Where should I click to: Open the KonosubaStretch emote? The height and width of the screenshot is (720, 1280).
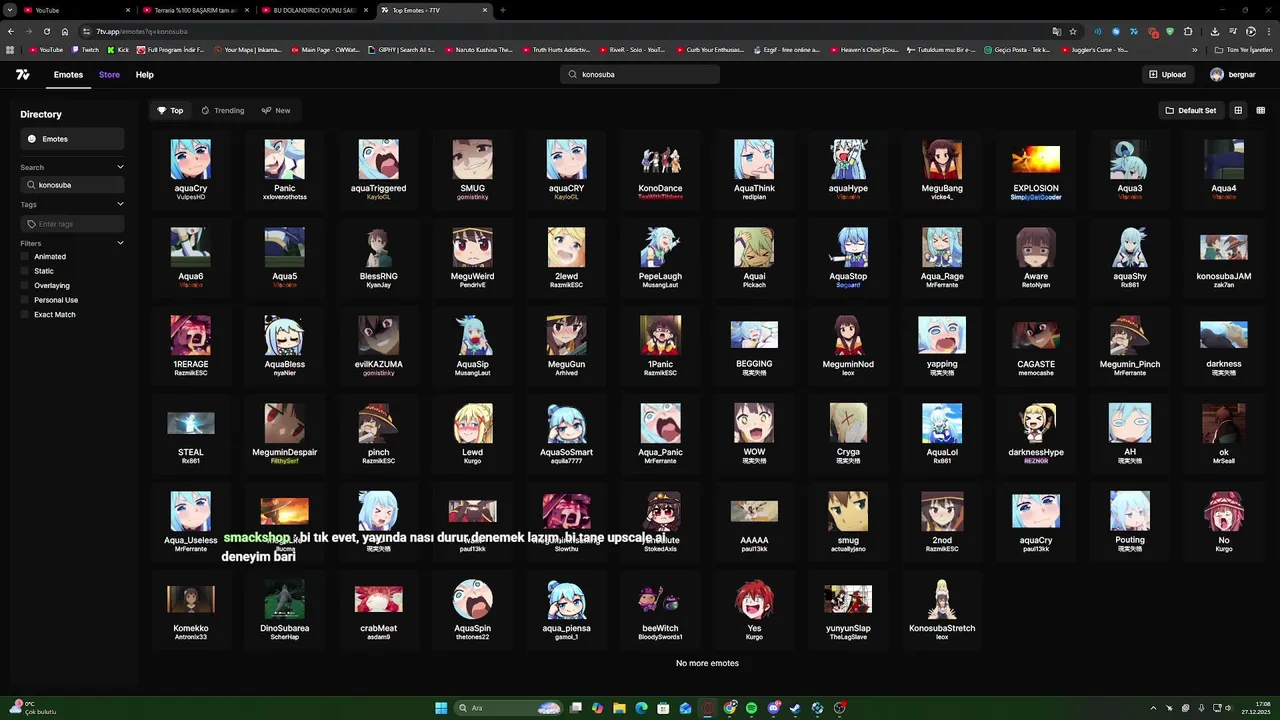click(x=942, y=608)
